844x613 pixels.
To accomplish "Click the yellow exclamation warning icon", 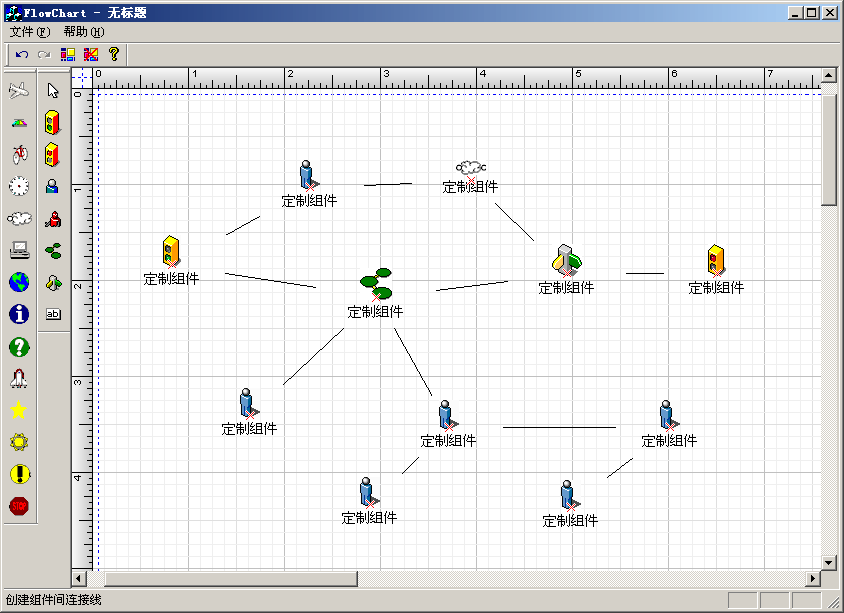I will pyautogui.click(x=19, y=474).
